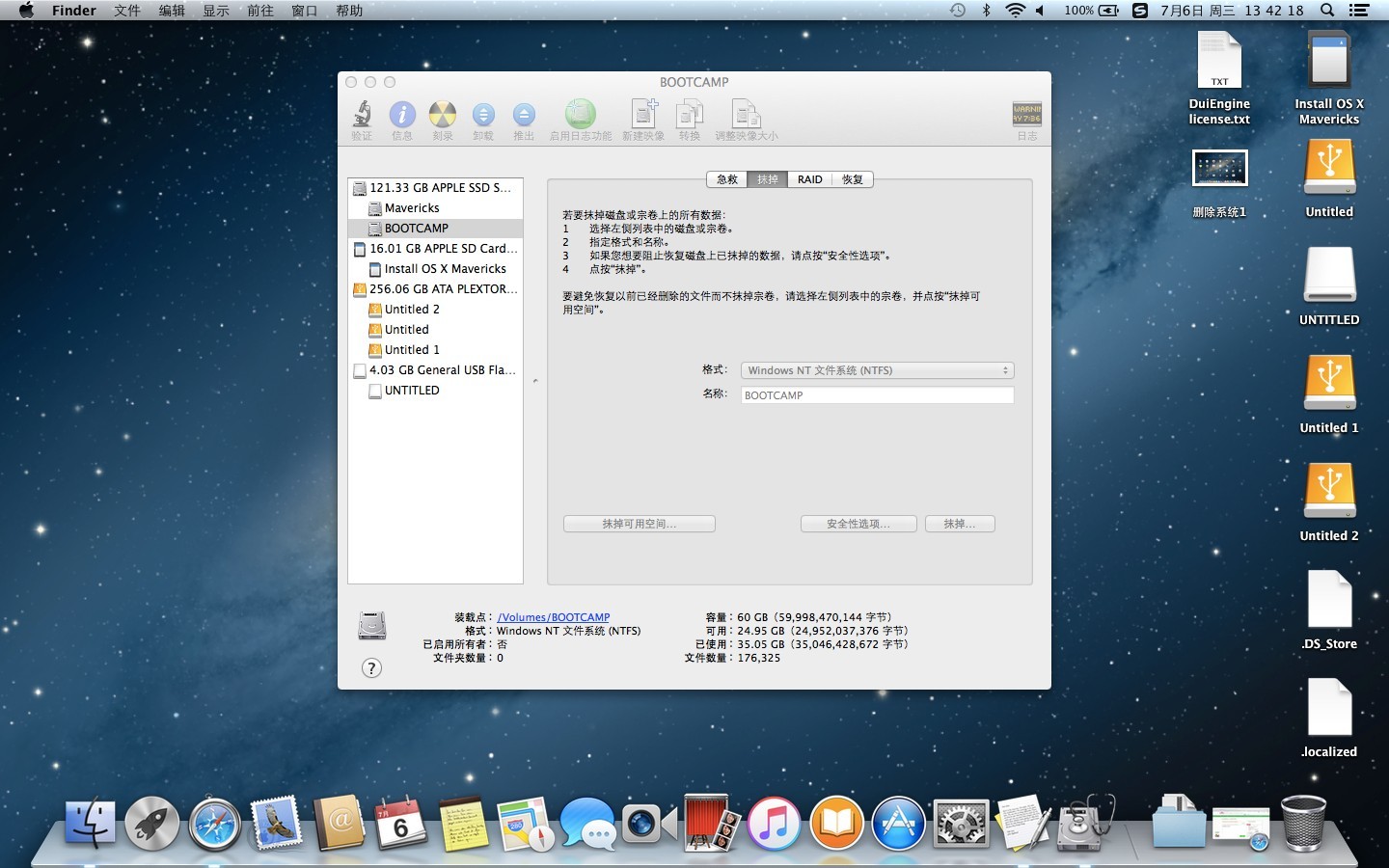
Task: Open Trash icon in Dock
Action: click(1303, 824)
